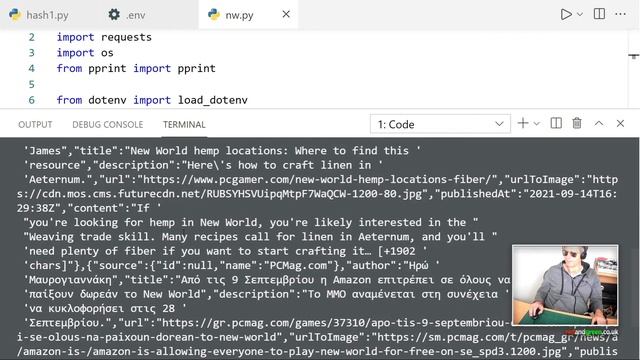Click line number 6 in the gutter
Screen dimensions: 640x360
31,100
